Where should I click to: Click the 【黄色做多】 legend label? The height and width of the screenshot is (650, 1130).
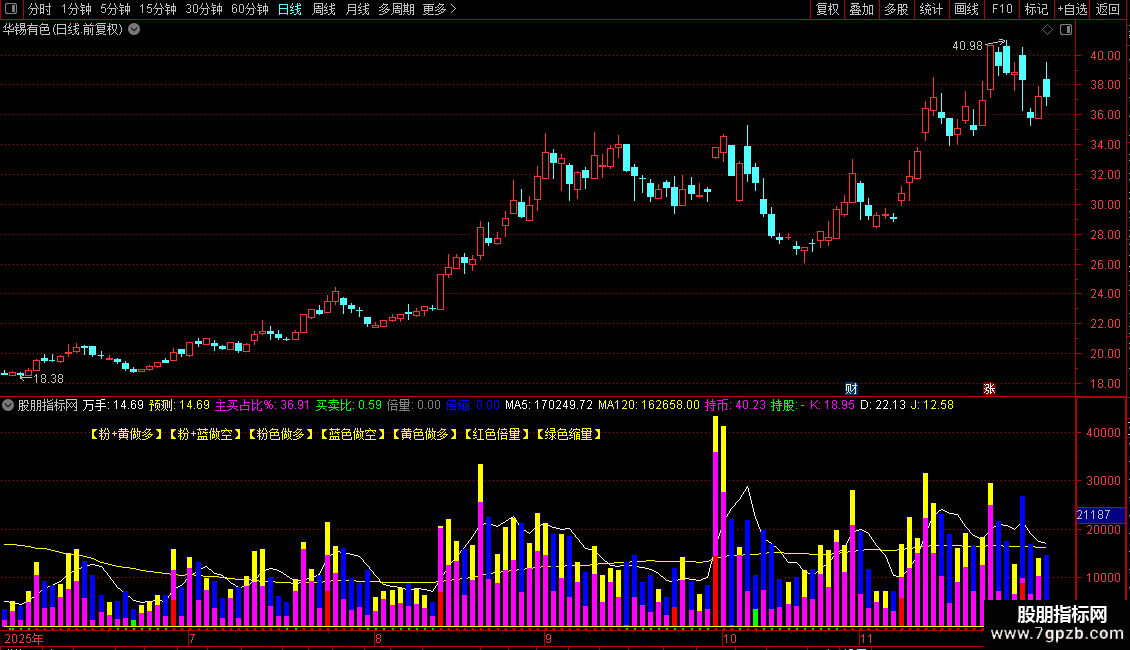(424, 434)
